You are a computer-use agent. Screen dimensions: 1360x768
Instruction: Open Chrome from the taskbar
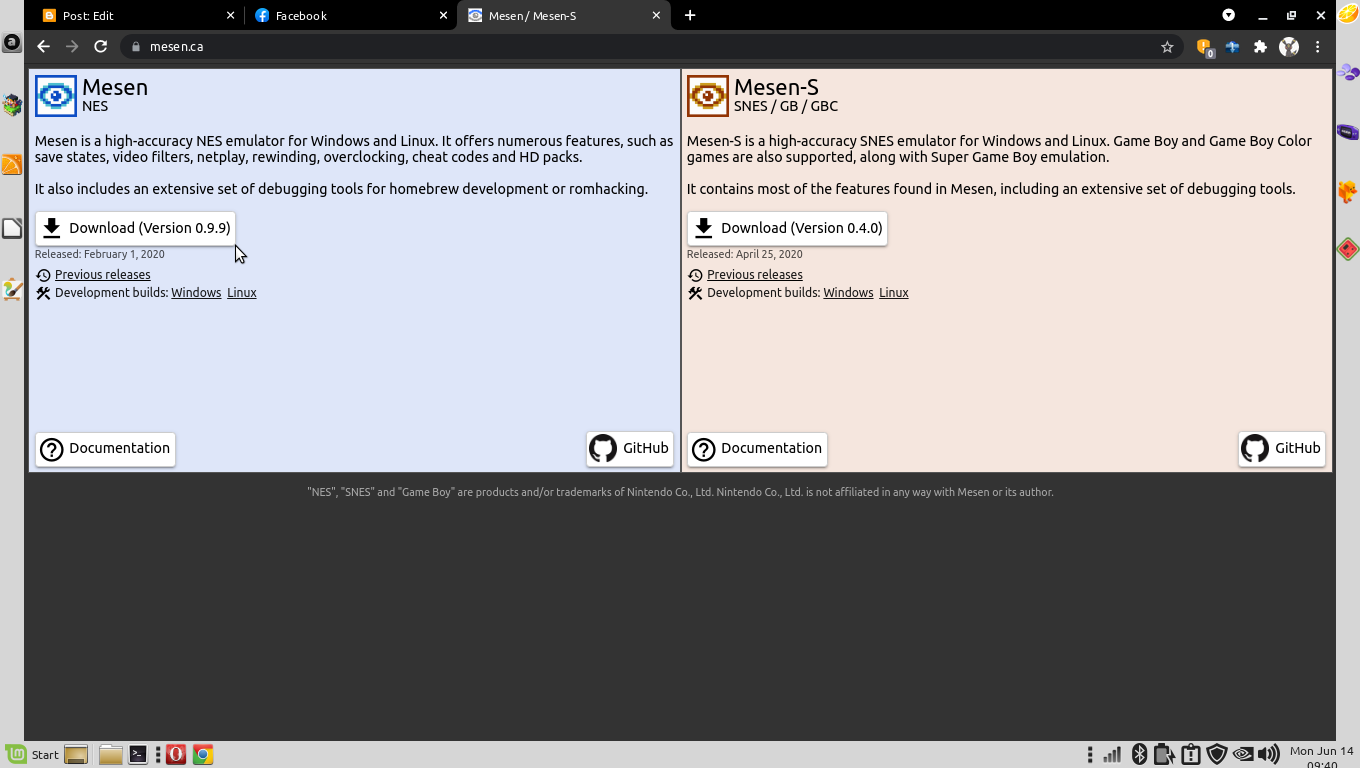203,754
